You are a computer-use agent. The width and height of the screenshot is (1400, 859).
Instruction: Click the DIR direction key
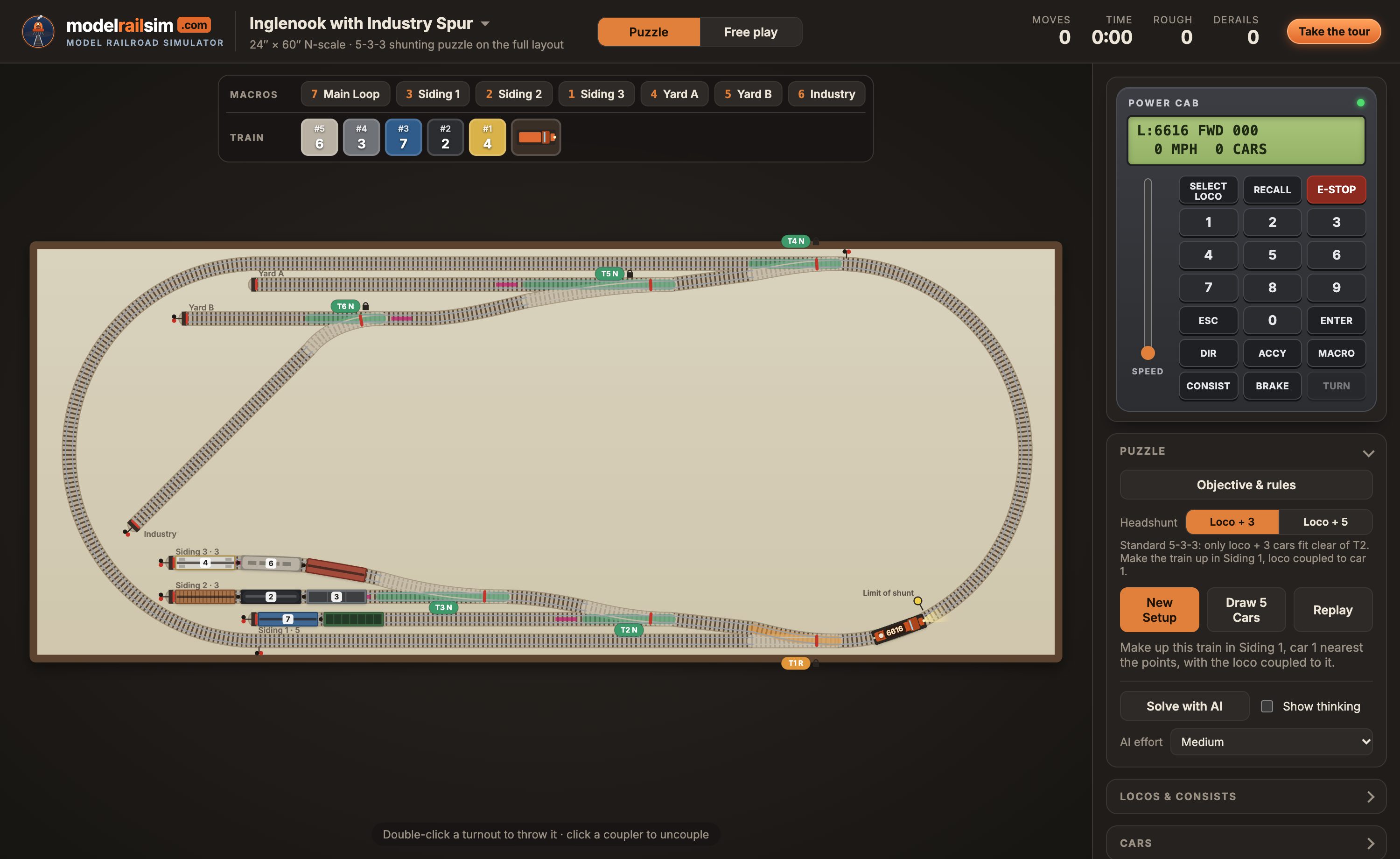(1208, 353)
